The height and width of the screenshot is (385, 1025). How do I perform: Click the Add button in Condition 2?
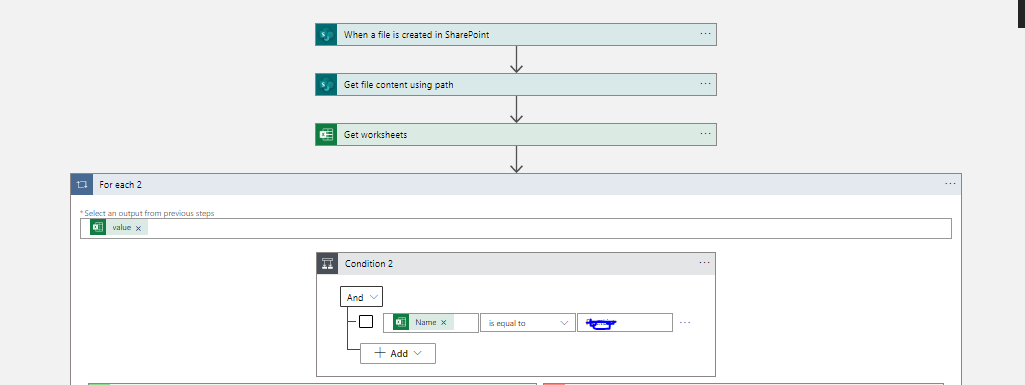click(397, 354)
